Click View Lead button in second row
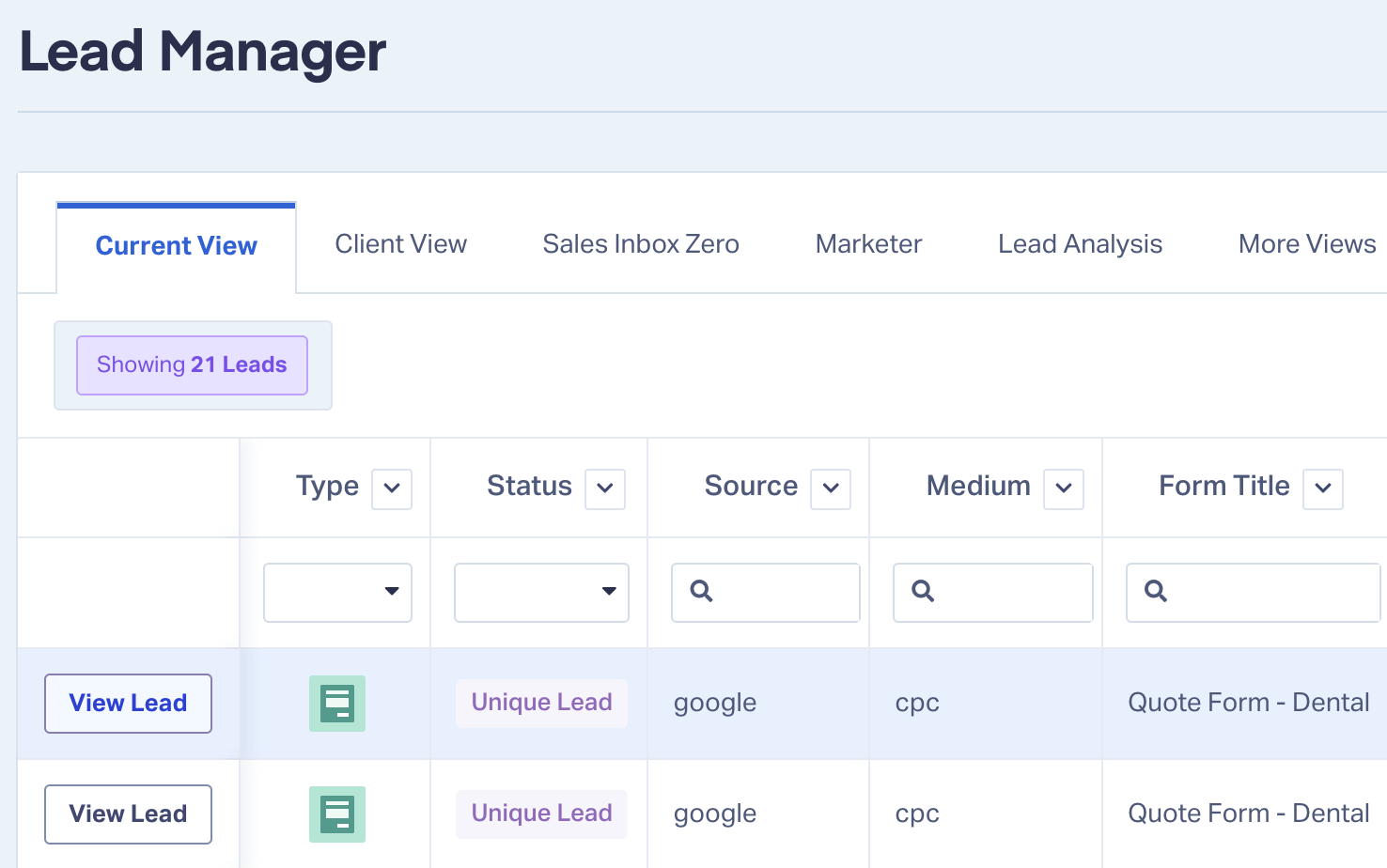 [x=129, y=814]
